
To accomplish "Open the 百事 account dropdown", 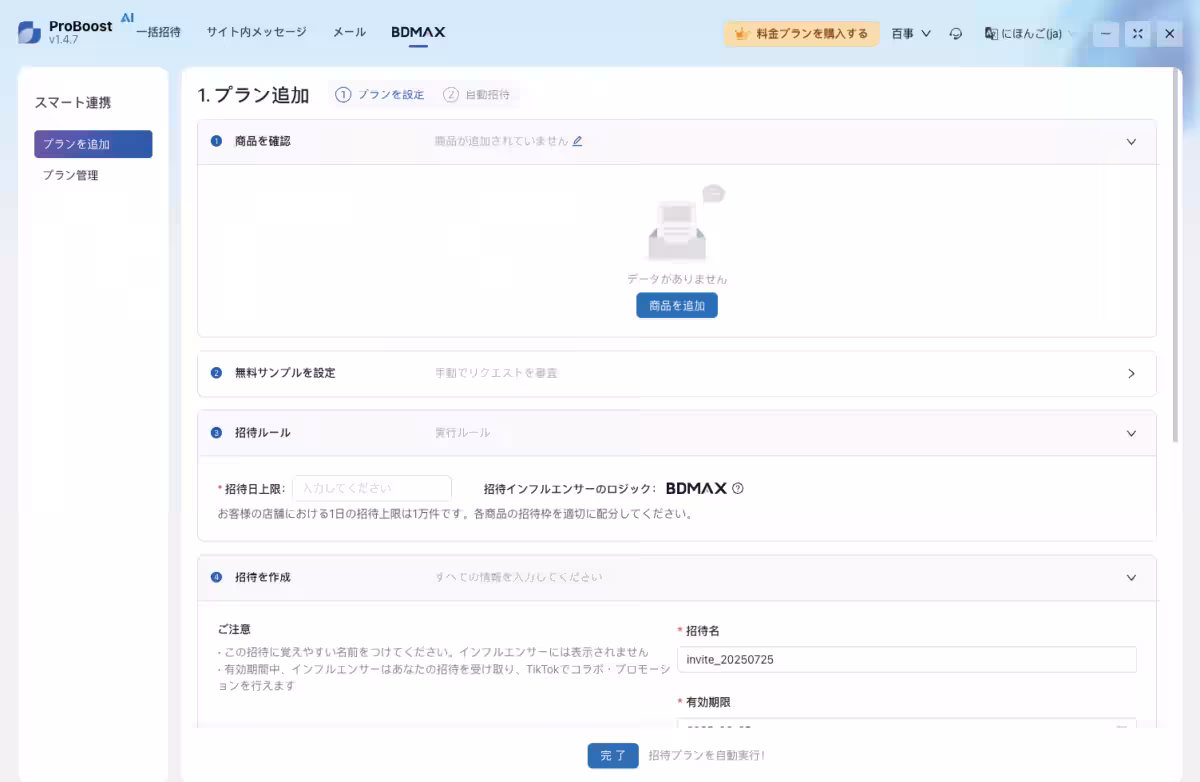I will pyautogui.click(x=910, y=33).
